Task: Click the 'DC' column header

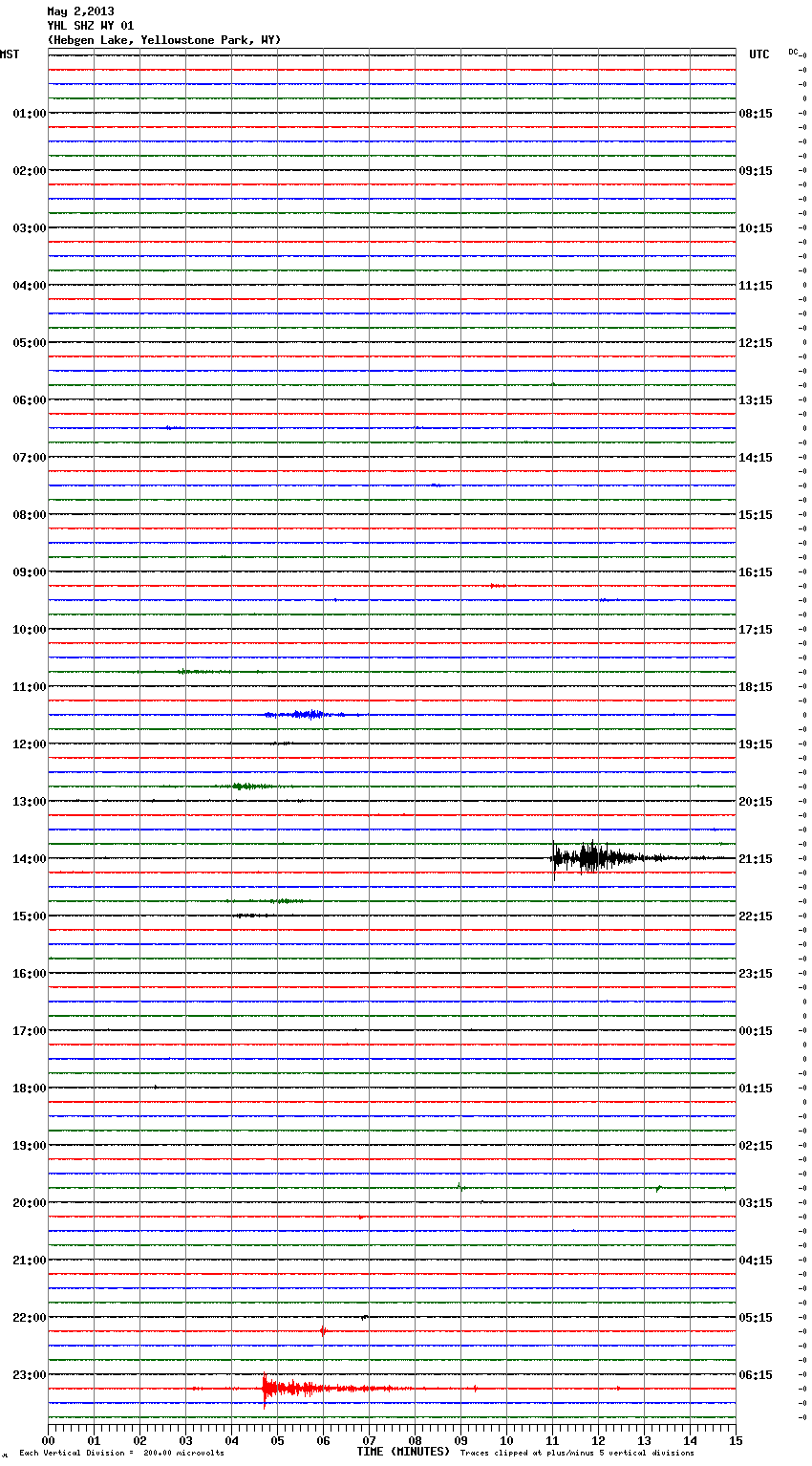Action: [x=793, y=52]
